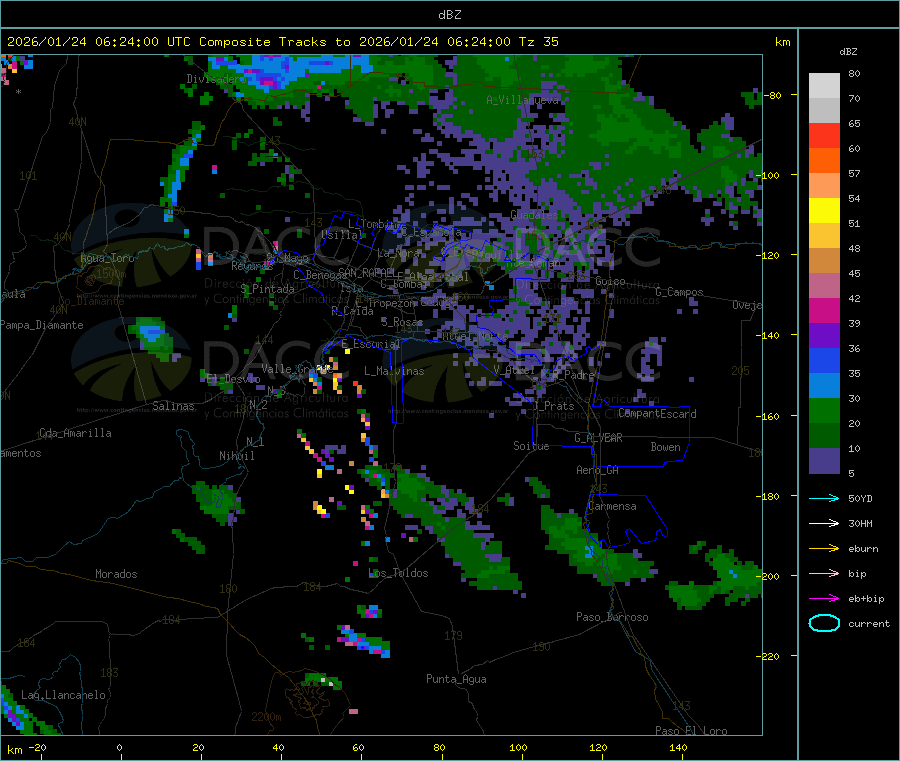Click the 'Guadales' map label
Image resolution: width=900 pixels, height=761 pixels.
pyautogui.click(x=534, y=215)
